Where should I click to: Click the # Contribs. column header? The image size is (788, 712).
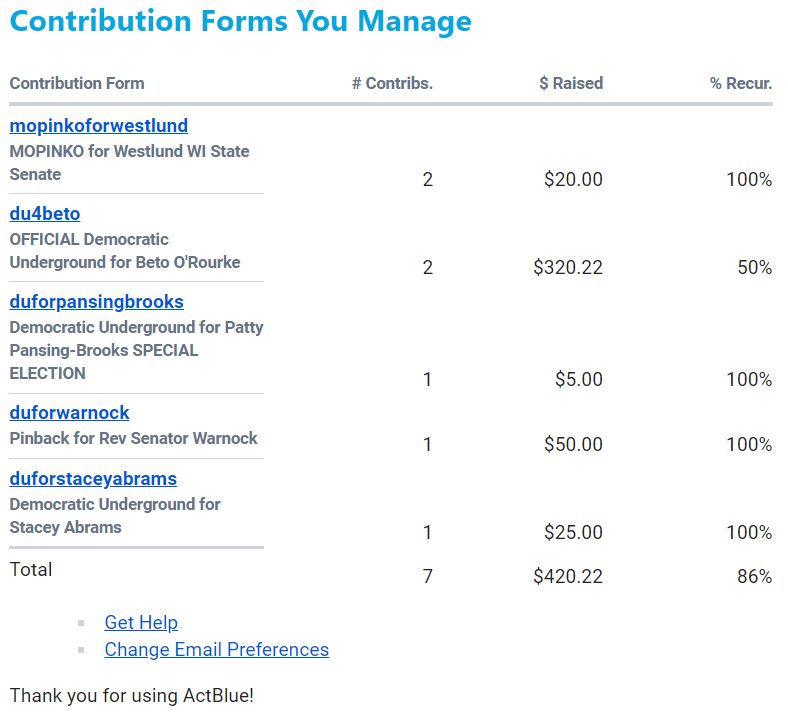tap(392, 84)
